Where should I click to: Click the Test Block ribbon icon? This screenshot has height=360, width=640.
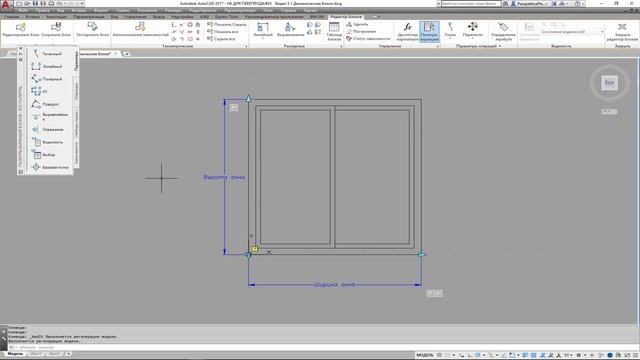[93, 27]
